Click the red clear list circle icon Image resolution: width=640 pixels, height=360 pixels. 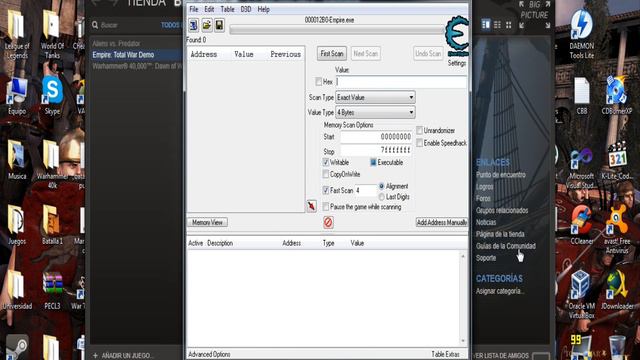click(x=328, y=222)
